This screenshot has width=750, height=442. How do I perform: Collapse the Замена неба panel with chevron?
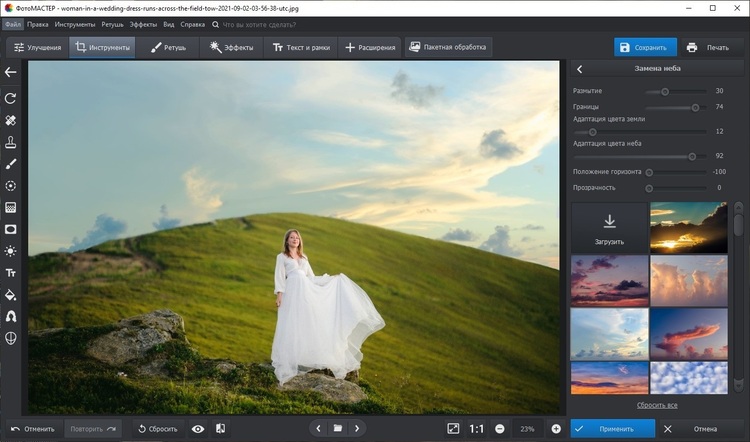coord(581,69)
